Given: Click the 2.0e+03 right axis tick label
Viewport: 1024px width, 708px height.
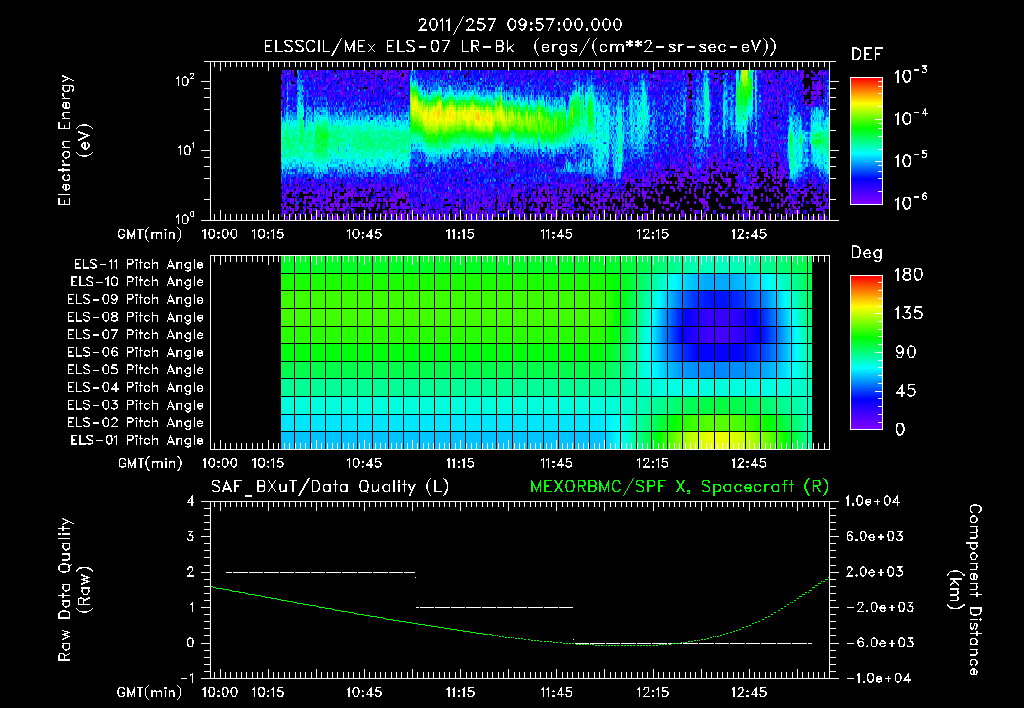Looking at the screenshot, I should pos(874,571).
